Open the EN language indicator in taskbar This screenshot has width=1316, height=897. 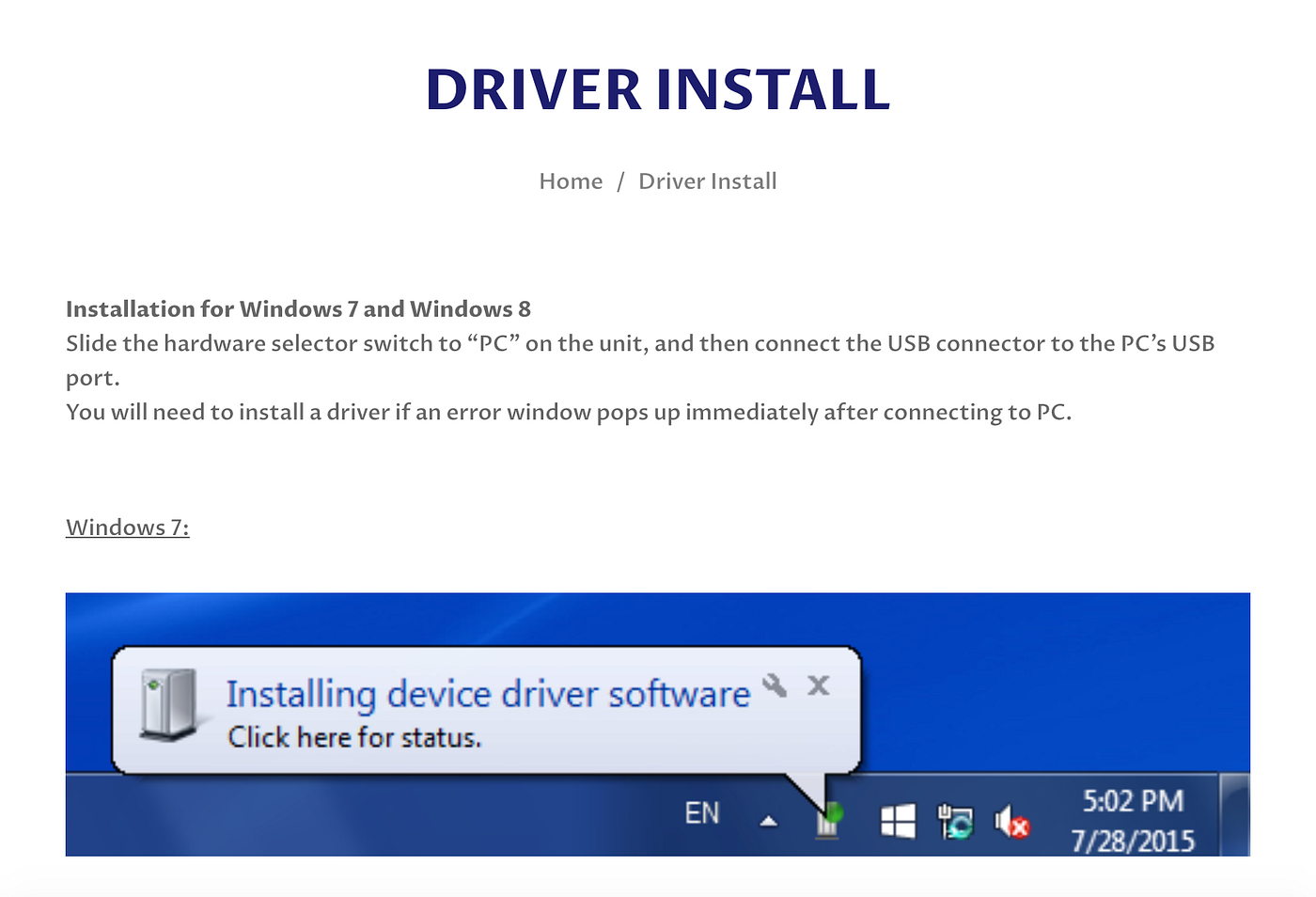[x=702, y=813]
